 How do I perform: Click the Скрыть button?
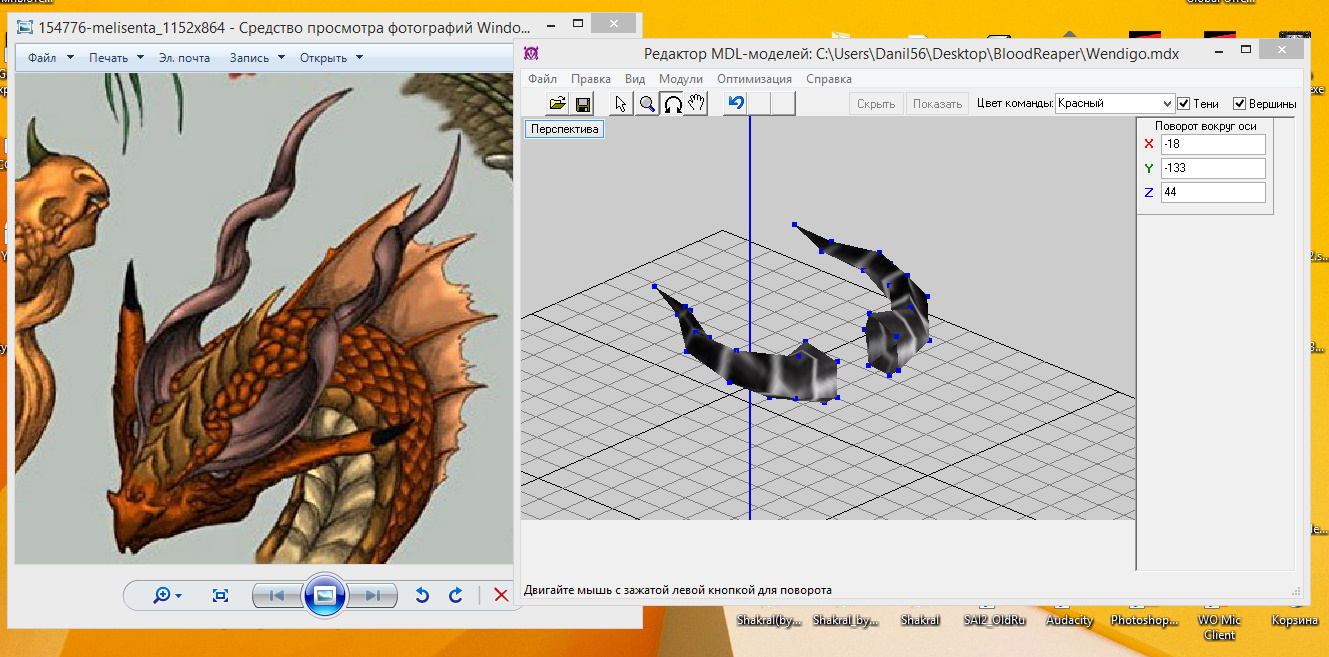pos(876,103)
